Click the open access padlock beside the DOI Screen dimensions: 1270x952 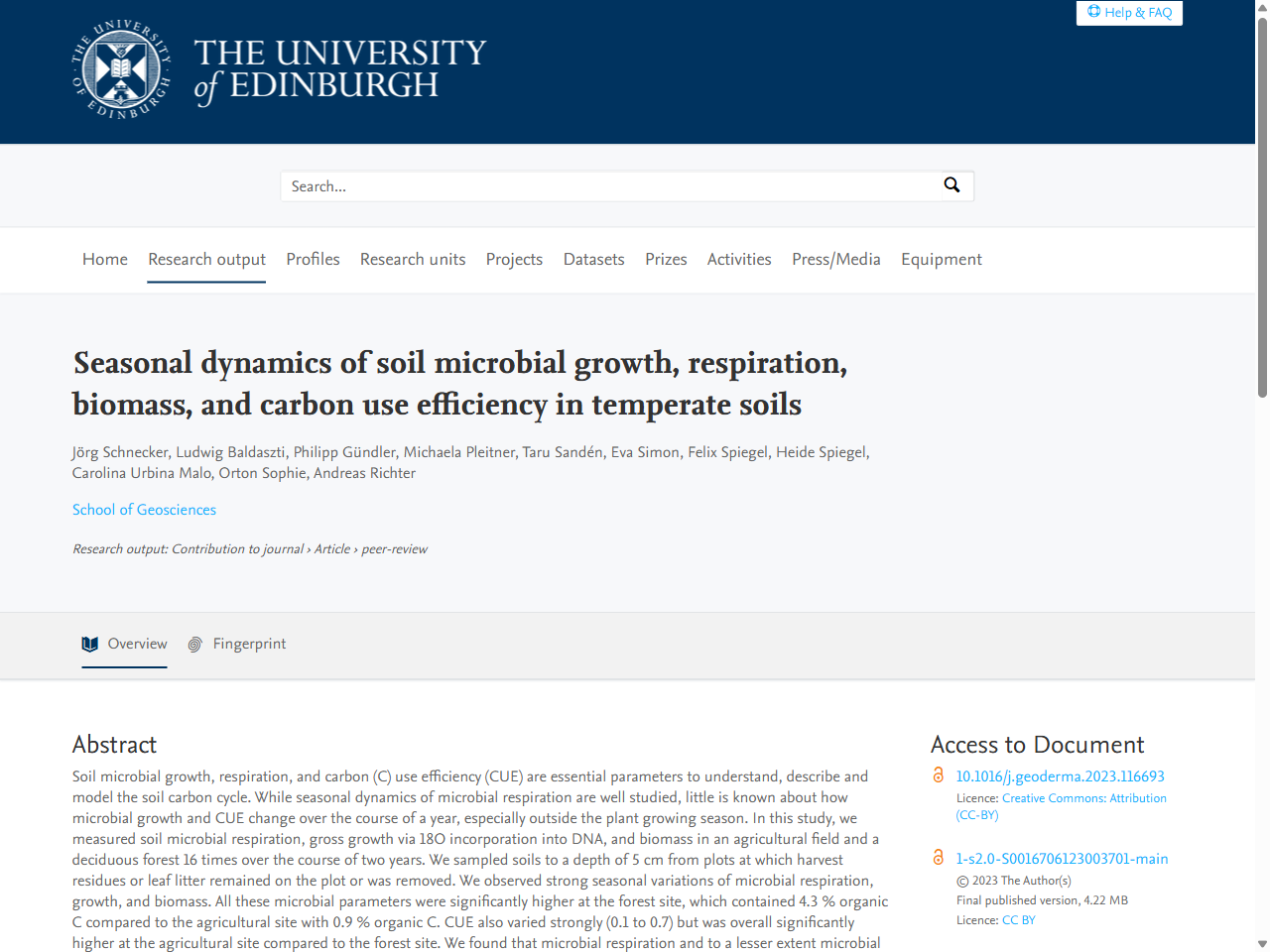tap(939, 775)
